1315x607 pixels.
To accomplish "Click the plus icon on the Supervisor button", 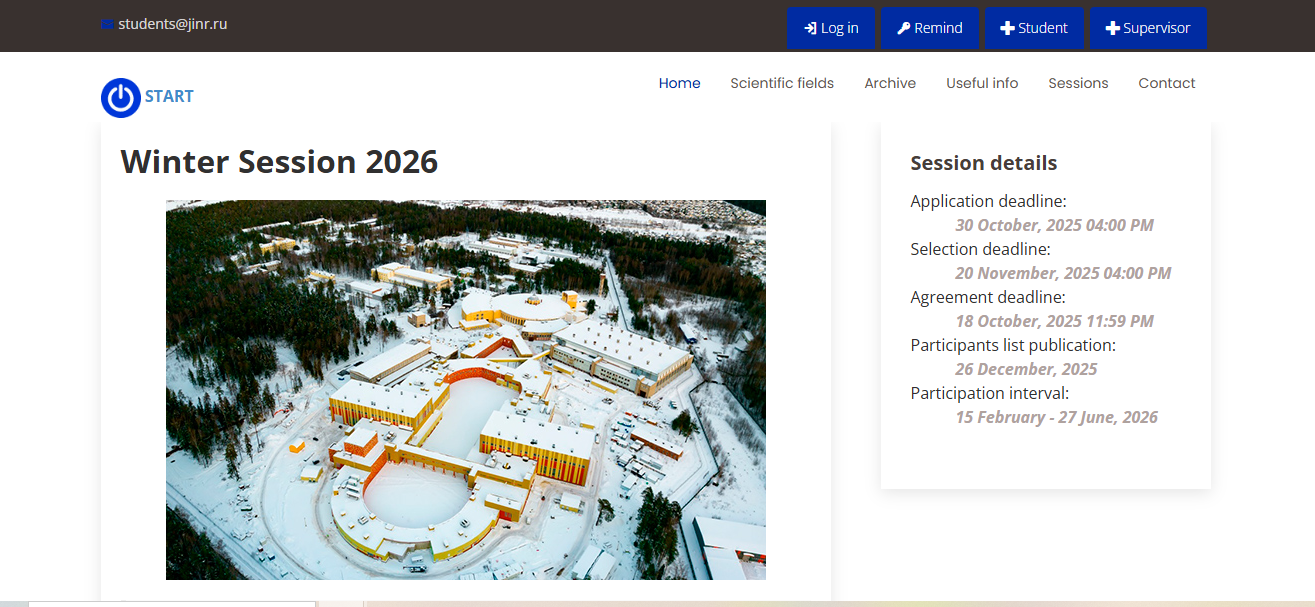I will [1112, 28].
